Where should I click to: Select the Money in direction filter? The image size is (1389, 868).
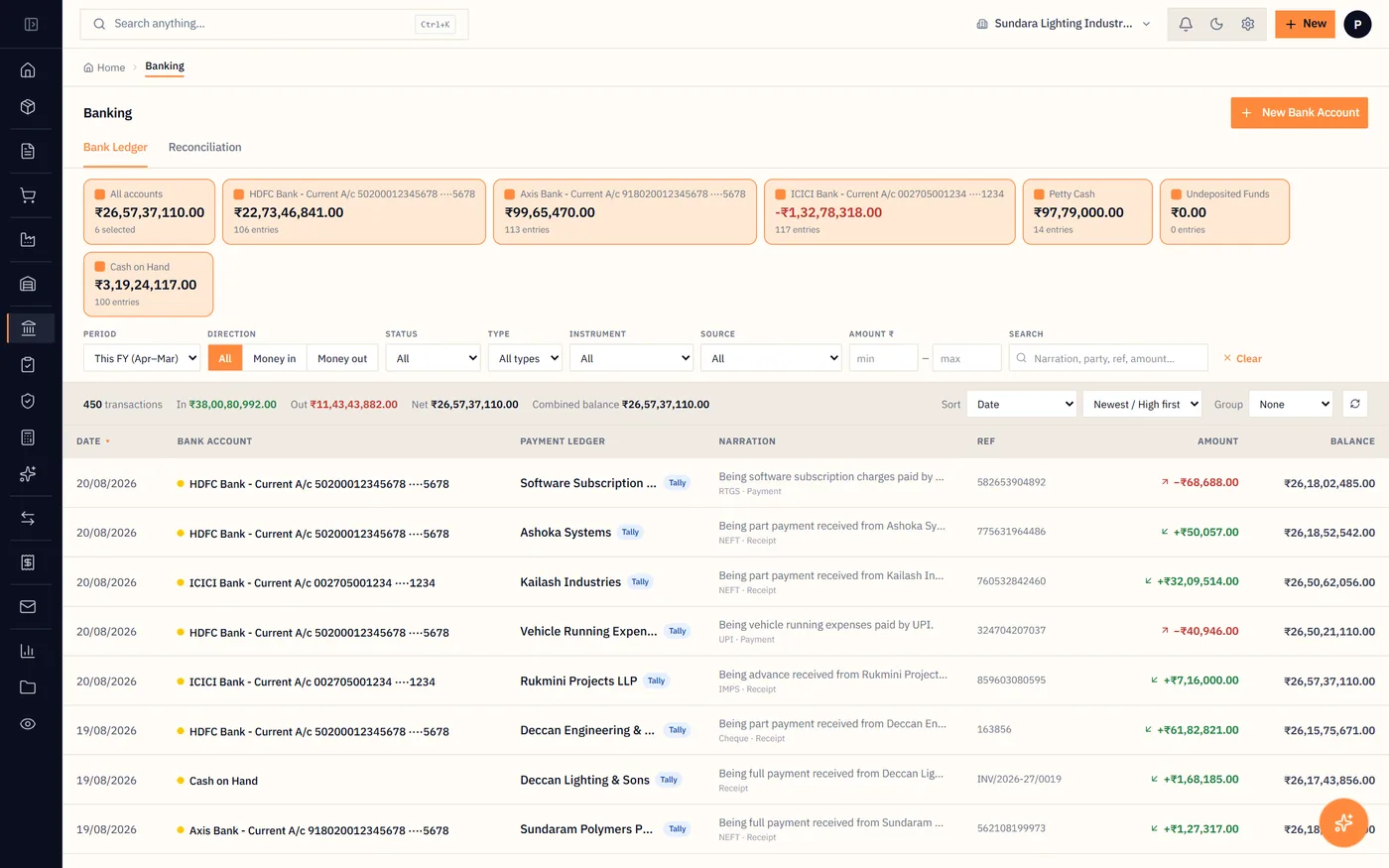point(274,358)
